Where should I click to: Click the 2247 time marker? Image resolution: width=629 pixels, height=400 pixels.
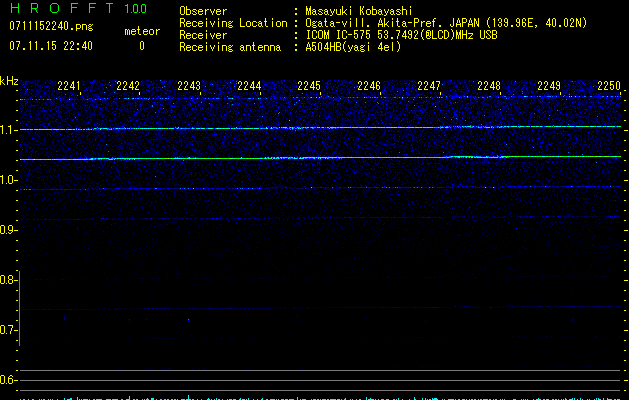click(x=429, y=87)
